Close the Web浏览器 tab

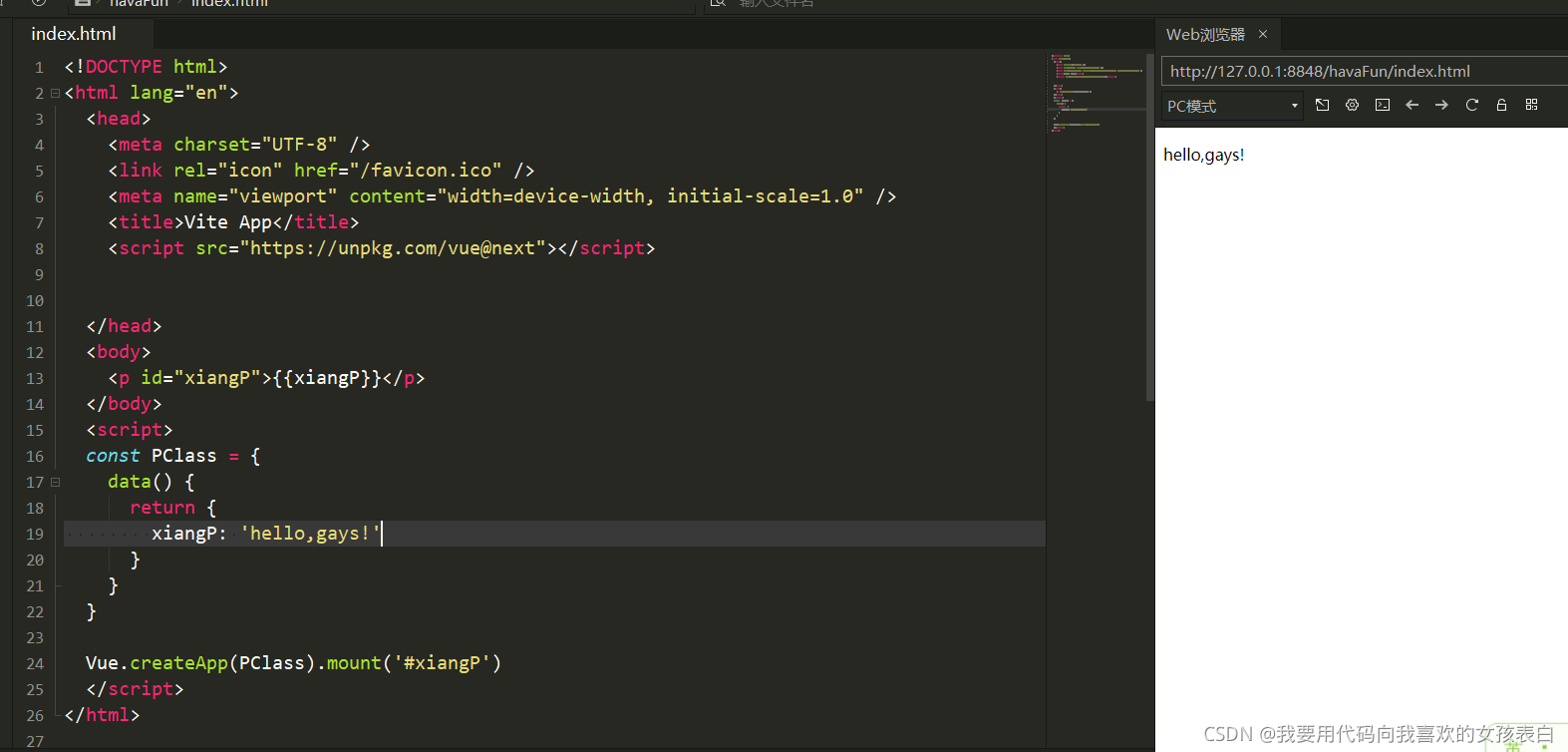1263,34
